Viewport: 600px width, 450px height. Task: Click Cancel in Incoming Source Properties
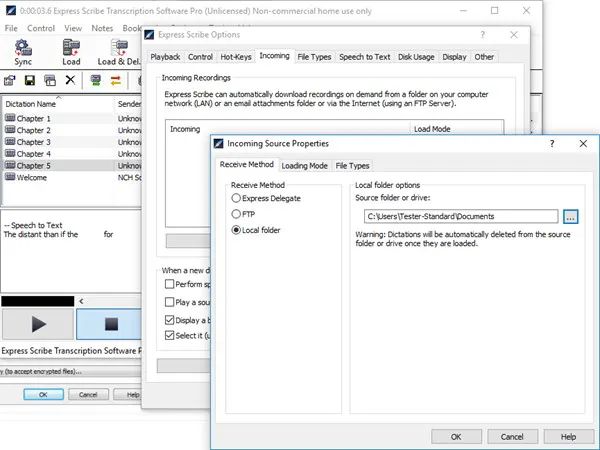pyautogui.click(x=512, y=437)
